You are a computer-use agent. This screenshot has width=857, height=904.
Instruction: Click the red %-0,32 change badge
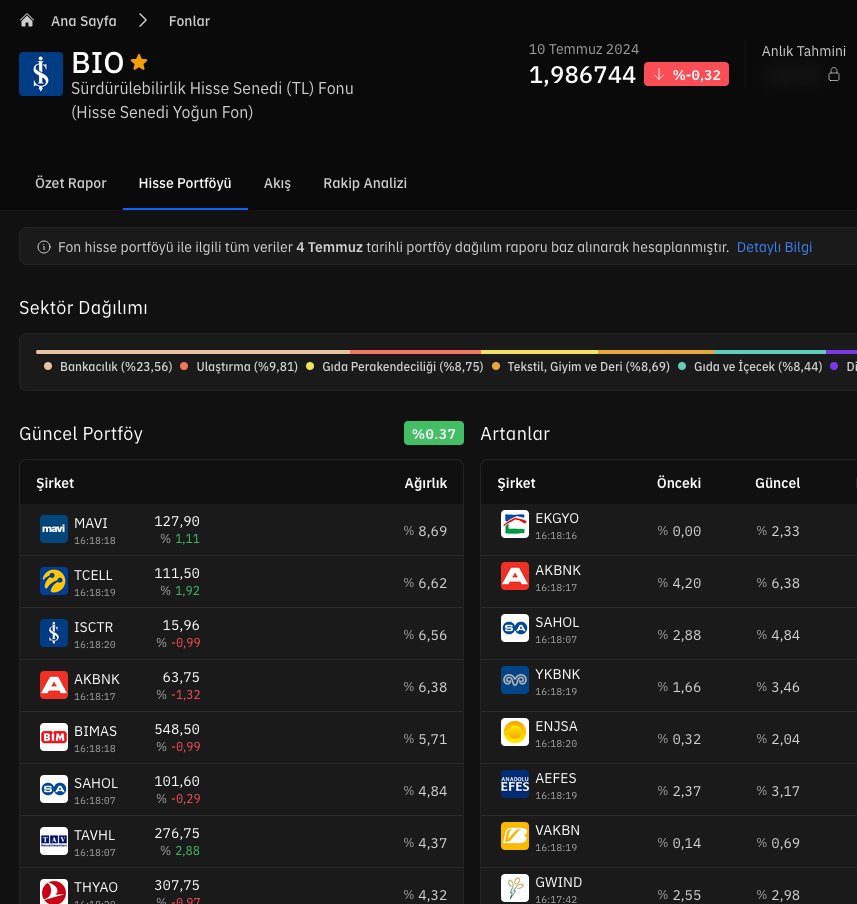point(686,74)
